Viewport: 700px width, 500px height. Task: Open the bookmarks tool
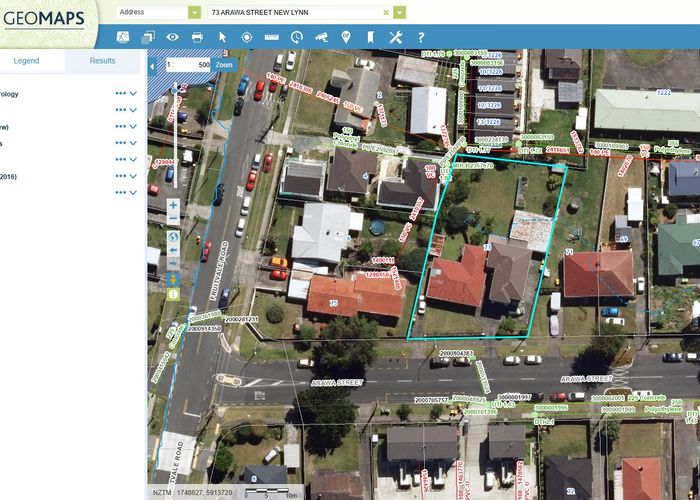coord(370,37)
